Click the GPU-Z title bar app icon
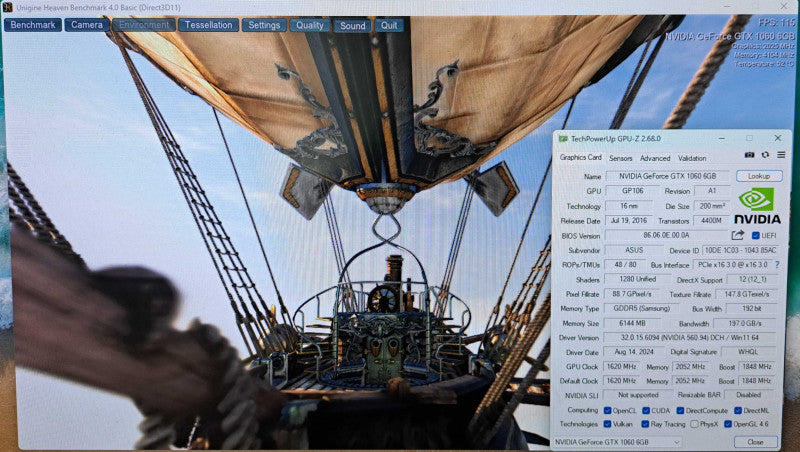 click(563, 138)
